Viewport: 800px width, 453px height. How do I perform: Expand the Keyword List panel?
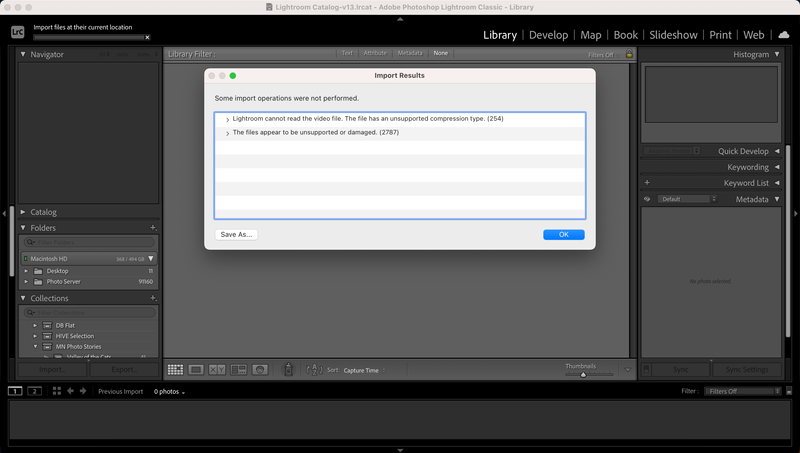tap(777, 183)
